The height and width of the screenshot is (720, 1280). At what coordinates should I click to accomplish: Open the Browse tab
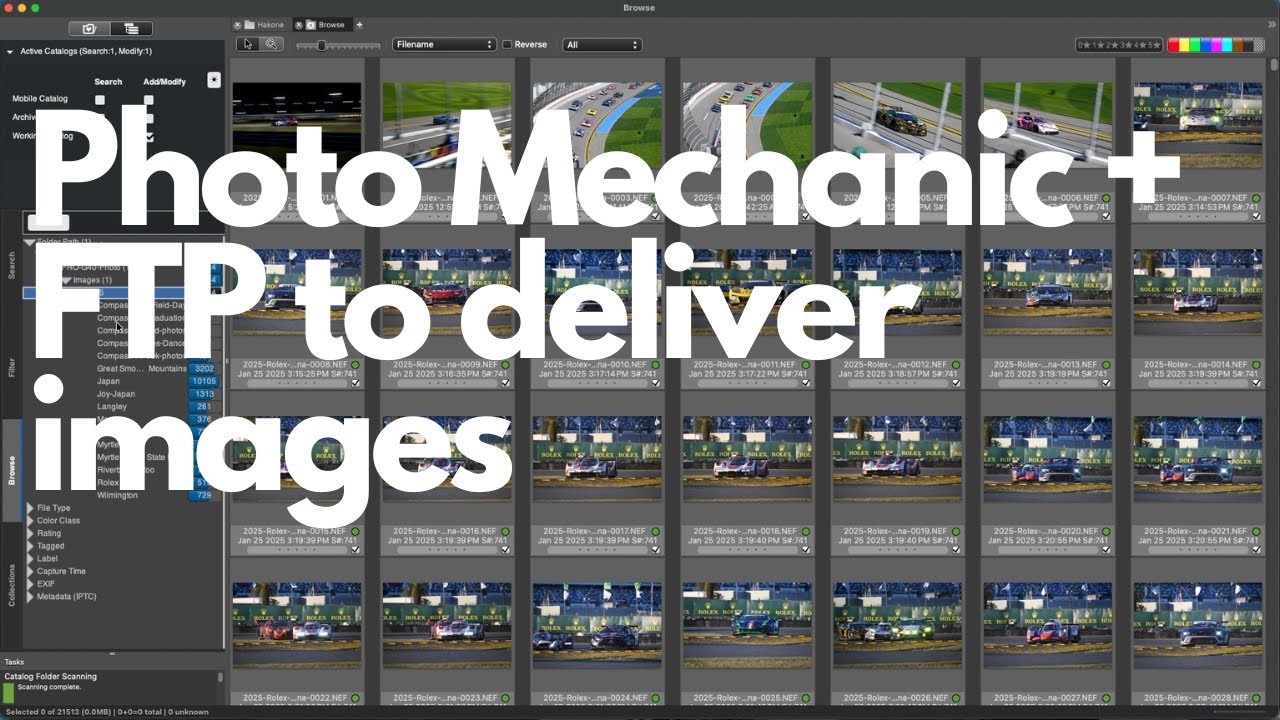point(324,24)
